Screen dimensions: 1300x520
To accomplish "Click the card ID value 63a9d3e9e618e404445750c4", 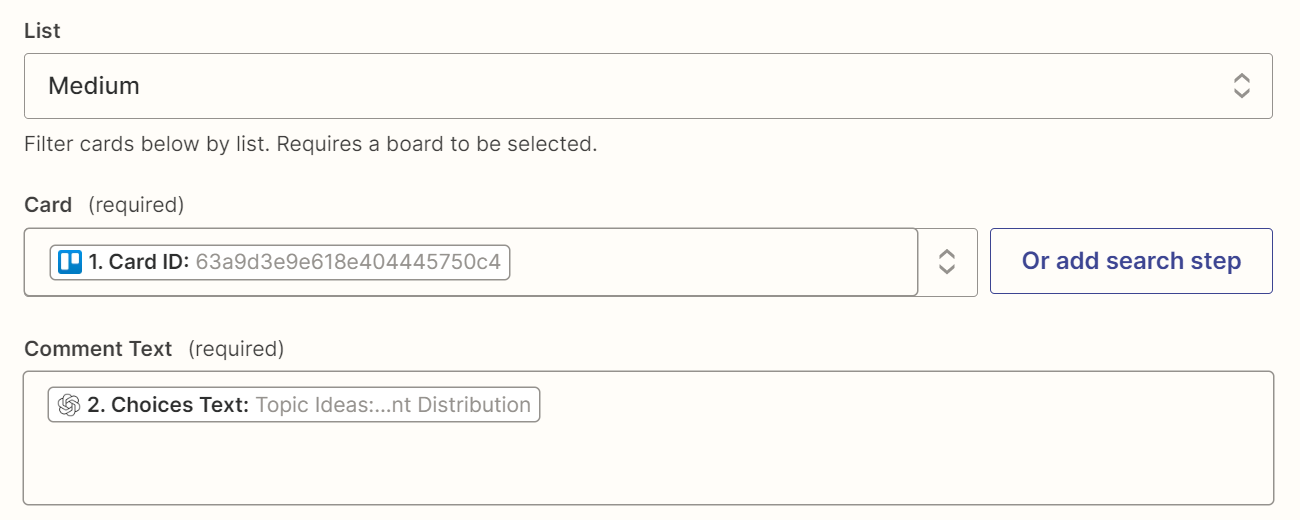I will pyautogui.click(x=348, y=262).
